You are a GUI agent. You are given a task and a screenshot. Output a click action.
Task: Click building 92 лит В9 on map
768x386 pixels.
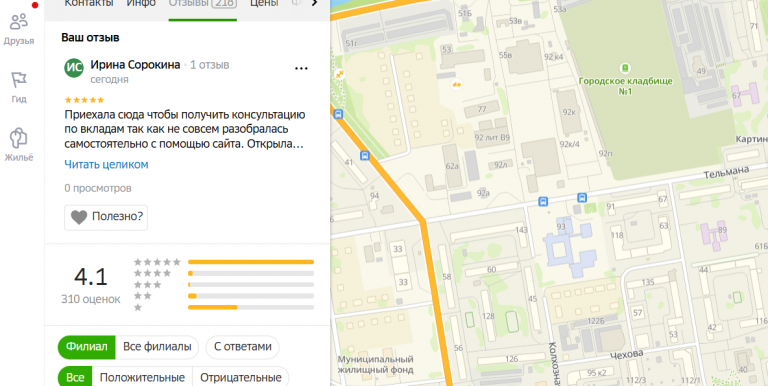click(492, 137)
